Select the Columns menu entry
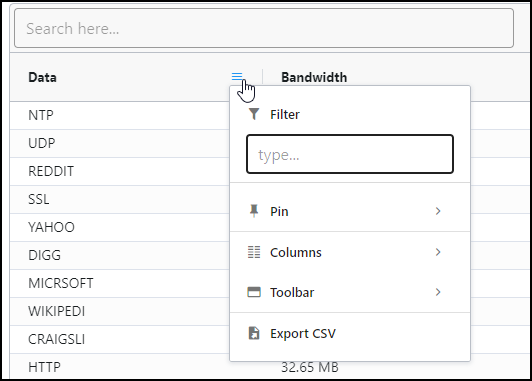Screen dimensions: 532x381 (x=350, y=252)
